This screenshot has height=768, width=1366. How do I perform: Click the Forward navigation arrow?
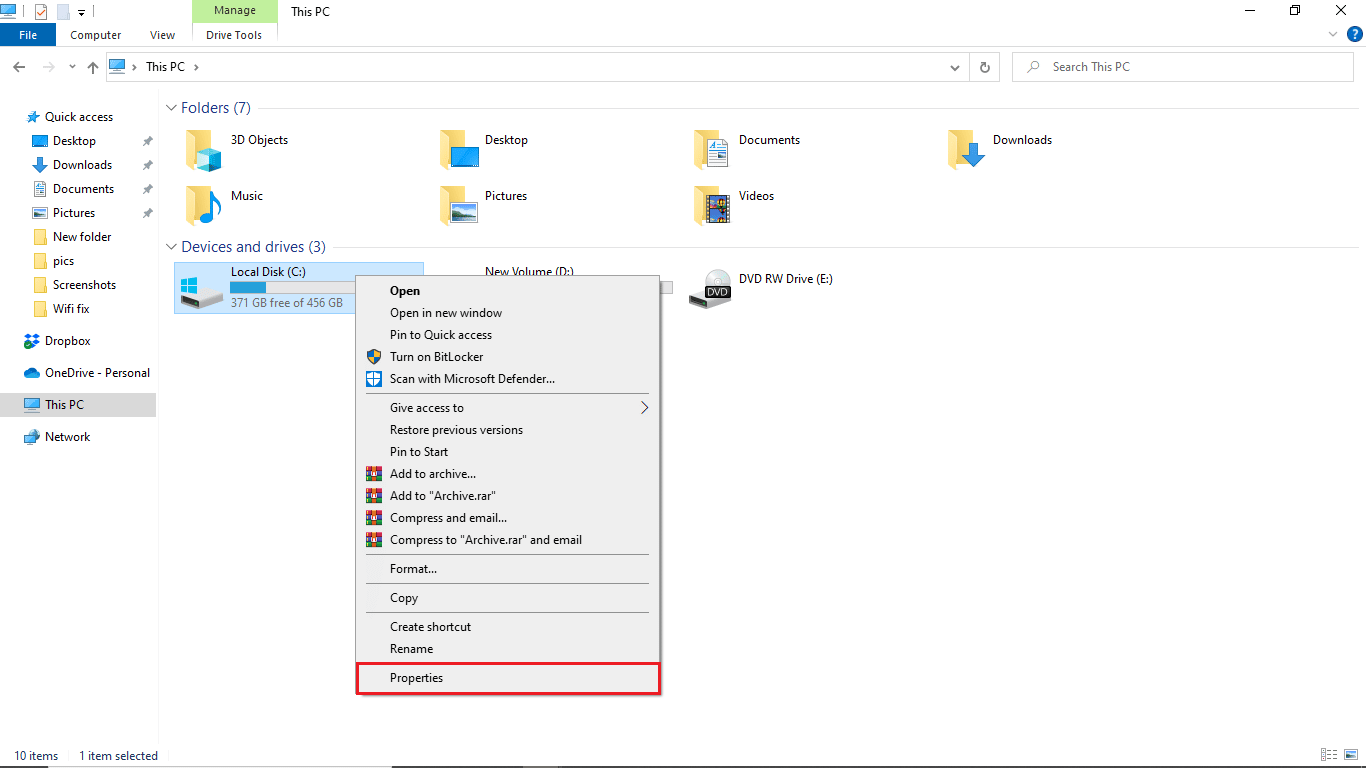(x=48, y=67)
